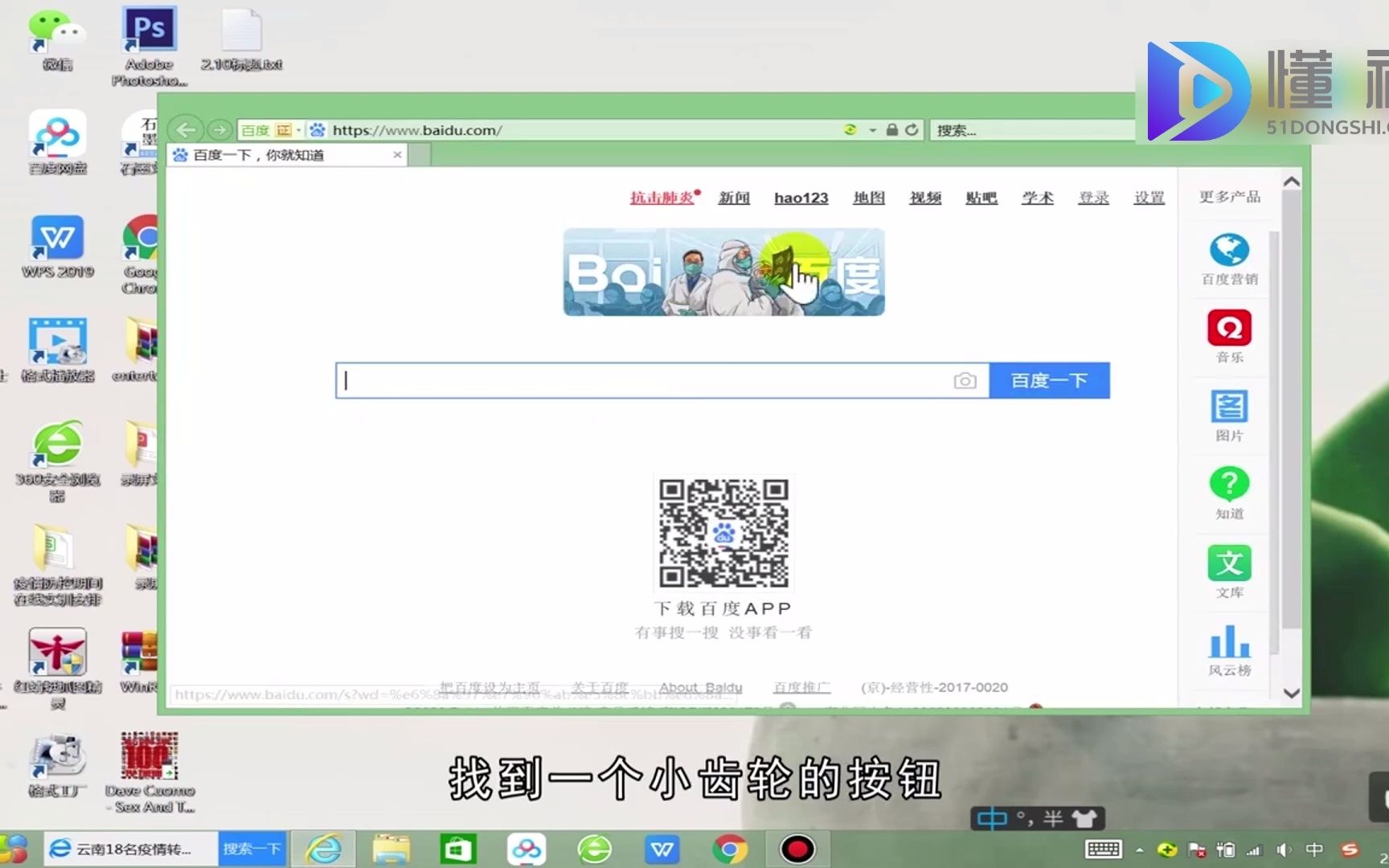
Task: Open the 贴吧 link
Action: [981, 198]
